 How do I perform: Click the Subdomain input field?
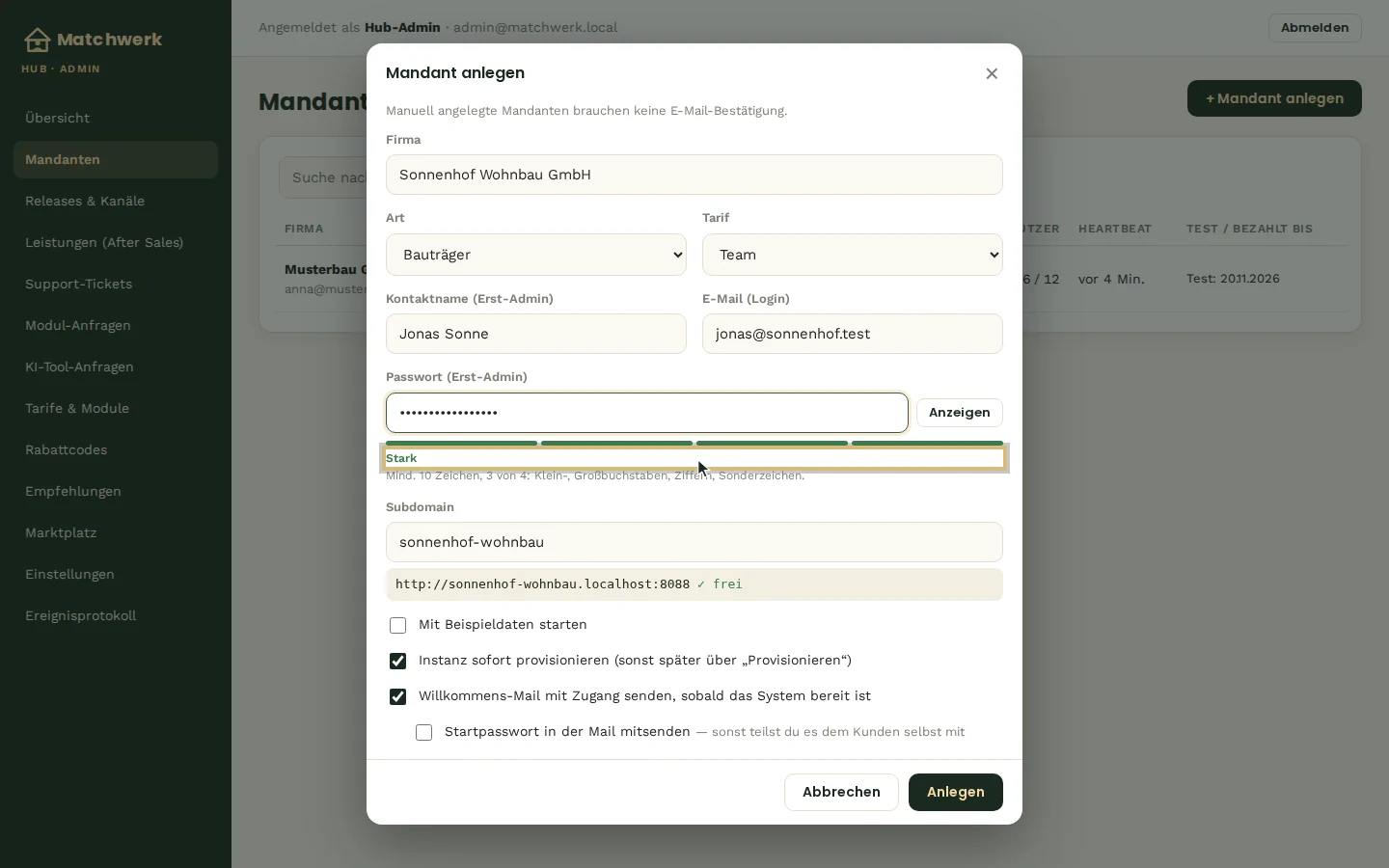tap(694, 542)
